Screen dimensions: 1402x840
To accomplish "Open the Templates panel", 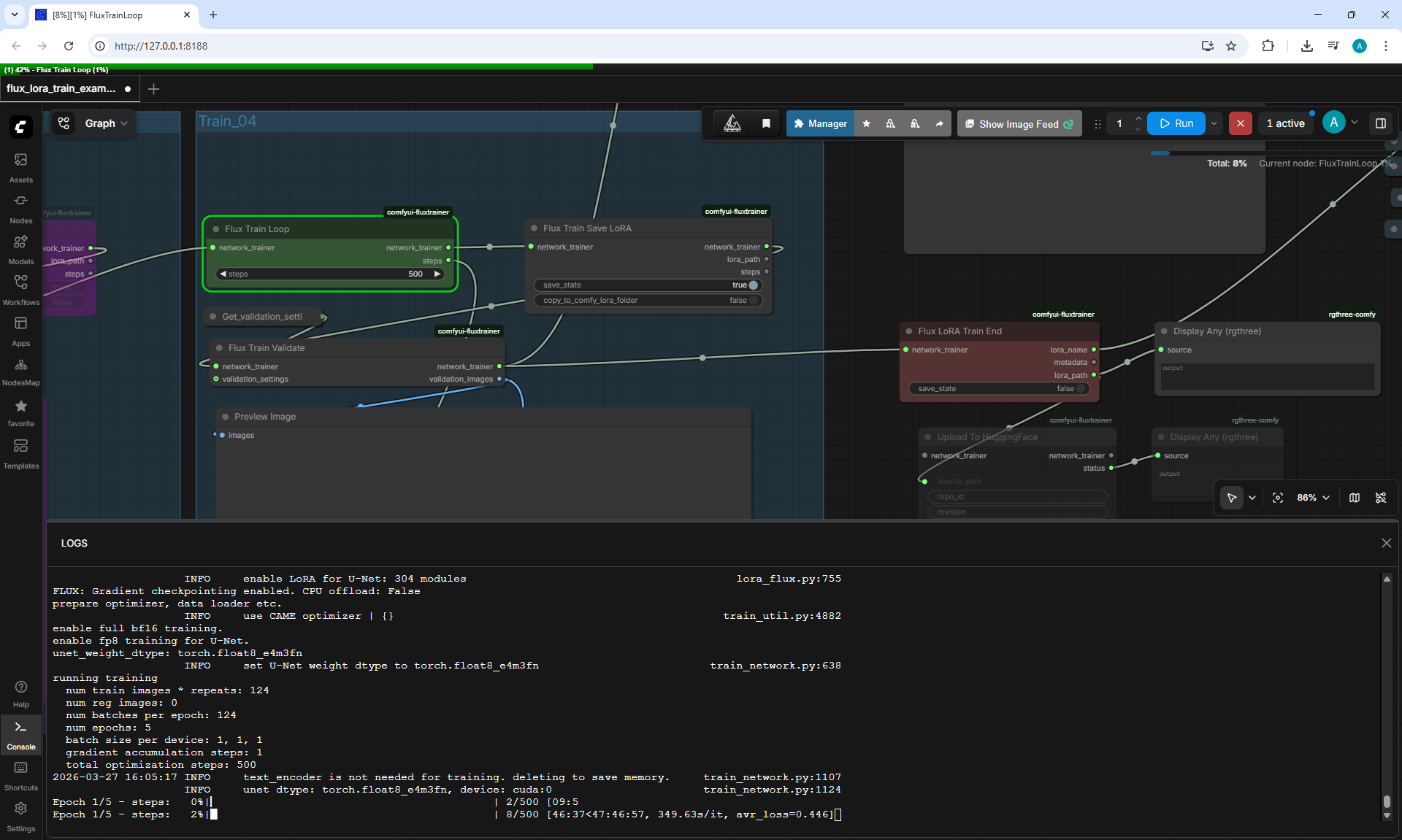I will [20, 453].
